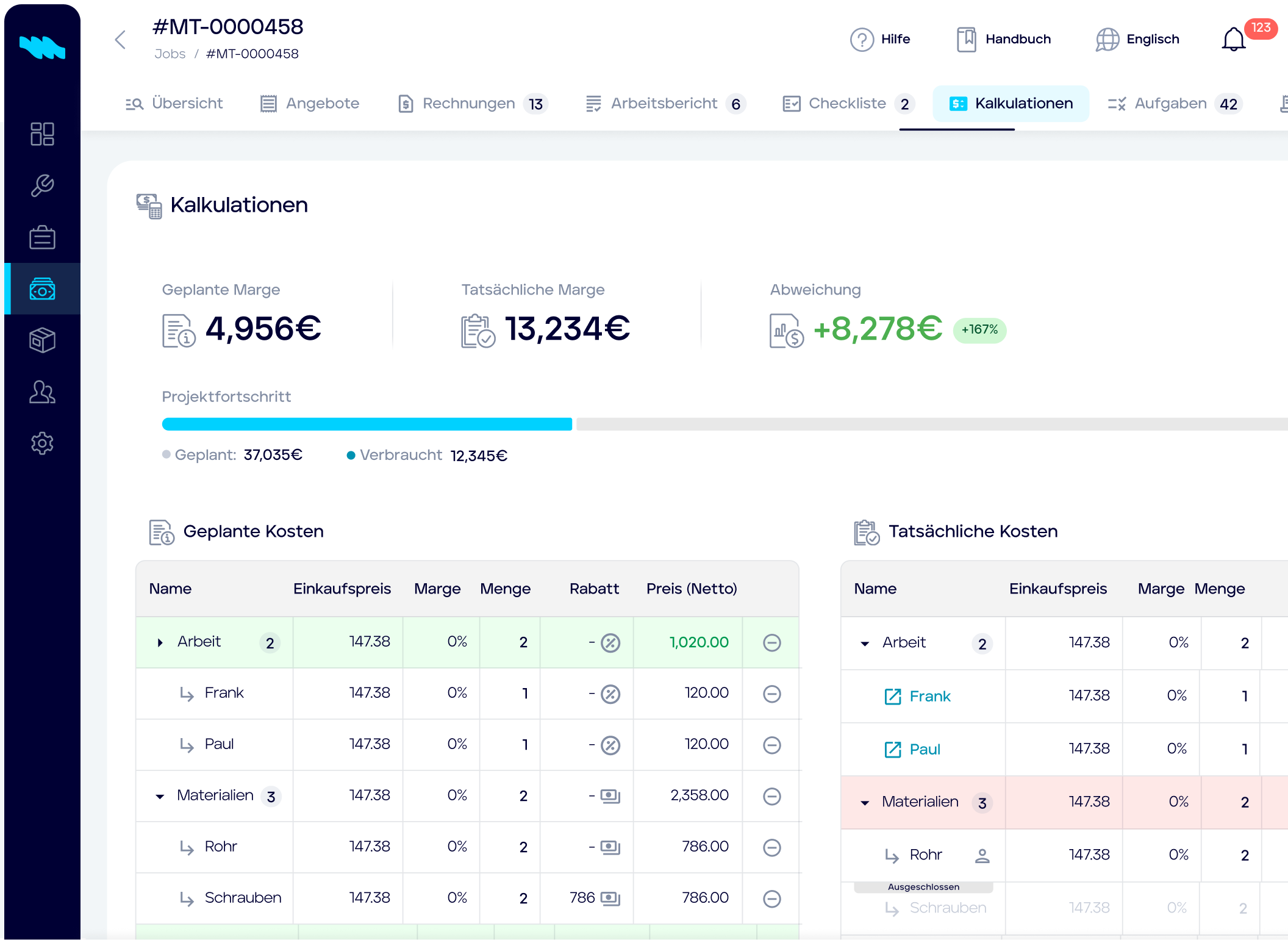Remove the planned Rohr row via minus

(x=772, y=847)
